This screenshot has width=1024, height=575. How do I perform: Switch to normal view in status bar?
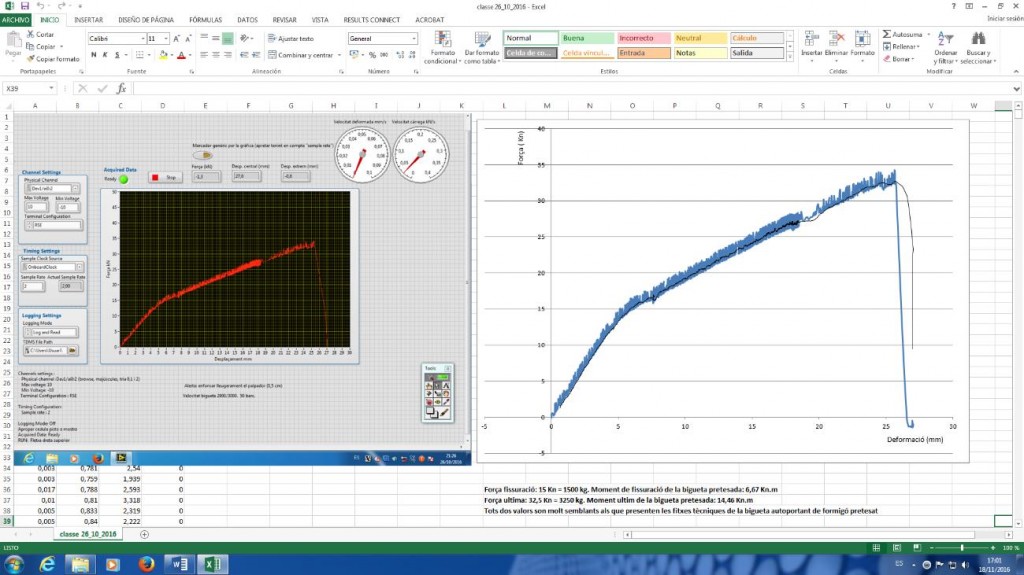click(x=876, y=548)
